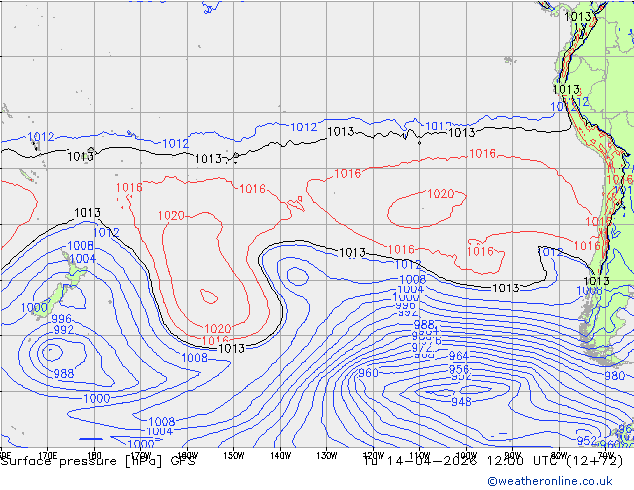Select the "140W" longitude axis label

tap(281, 456)
